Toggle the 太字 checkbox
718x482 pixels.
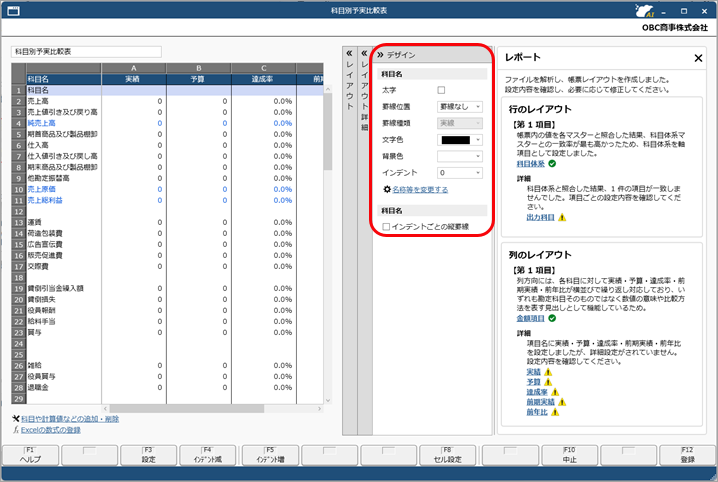[x=441, y=90]
